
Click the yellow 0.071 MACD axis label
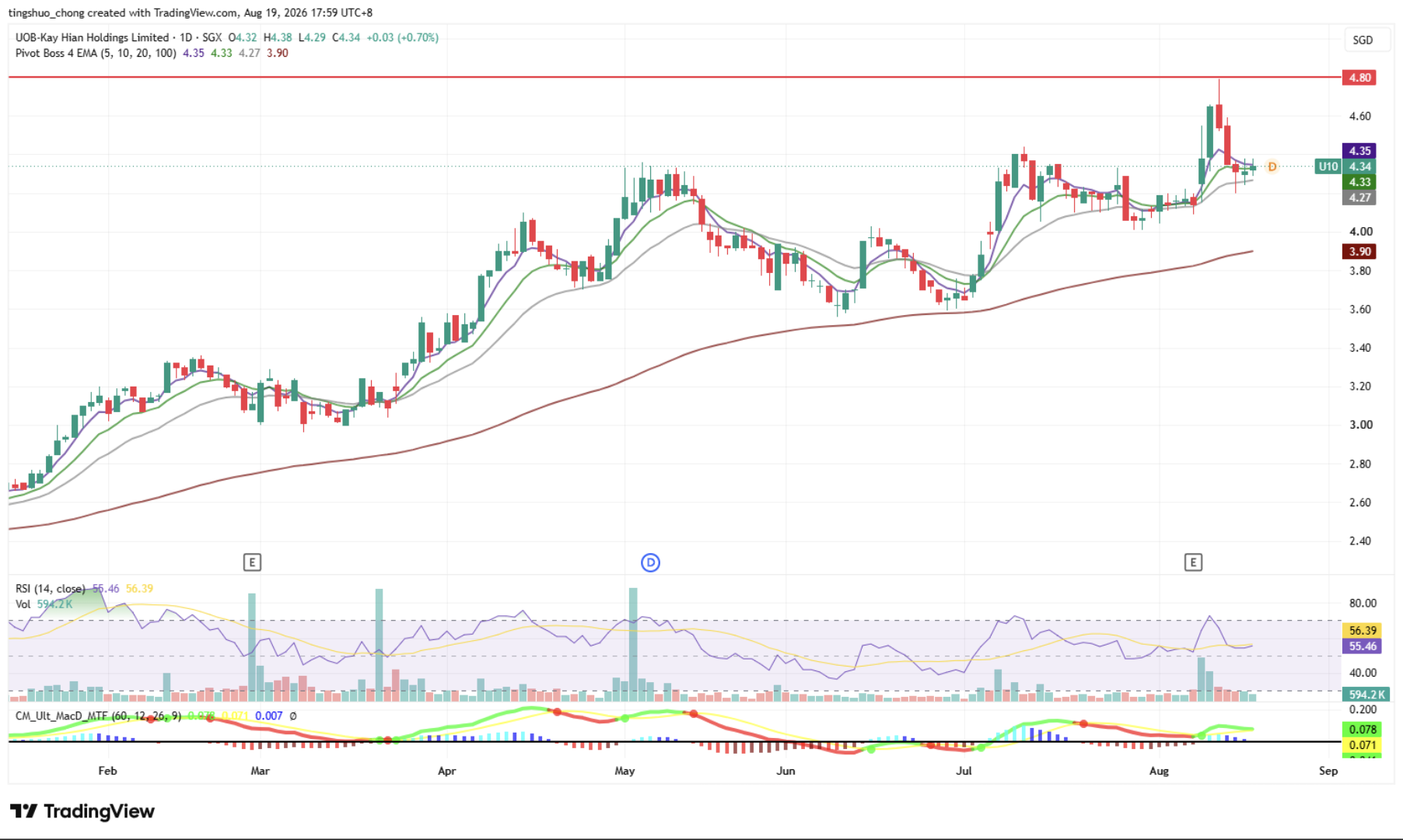tap(1363, 745)
